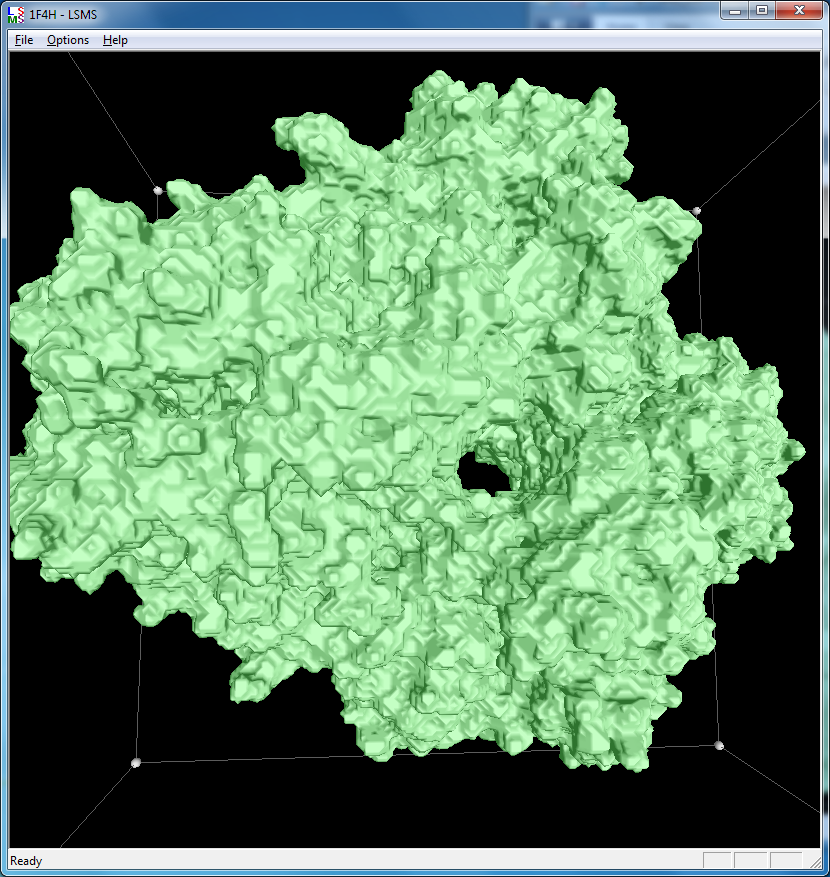
Task: Maximize the 1F4H - LSMS window
Action: (762, 10)
